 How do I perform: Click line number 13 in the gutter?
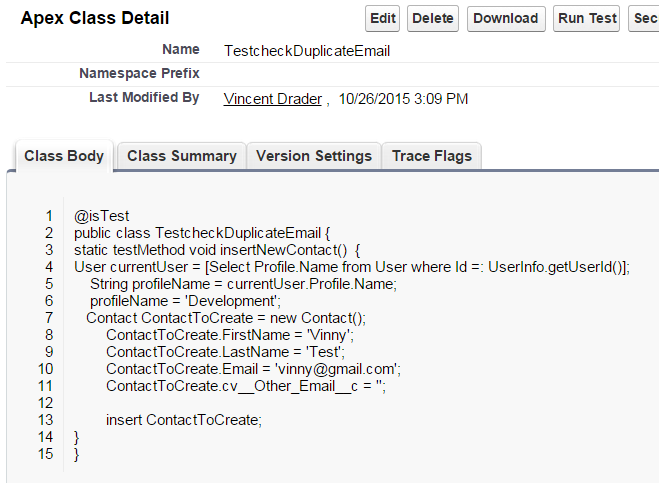pos(44,420)
